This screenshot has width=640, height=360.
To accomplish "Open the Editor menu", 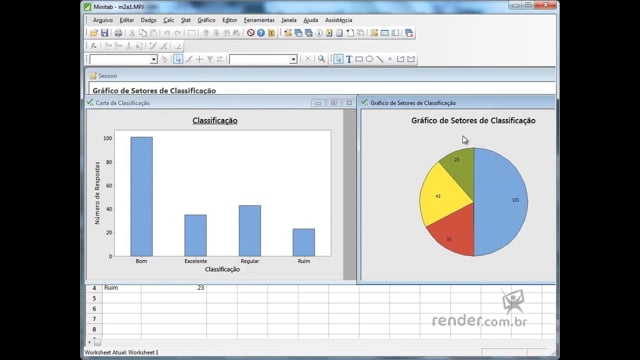I will [230, 20].
